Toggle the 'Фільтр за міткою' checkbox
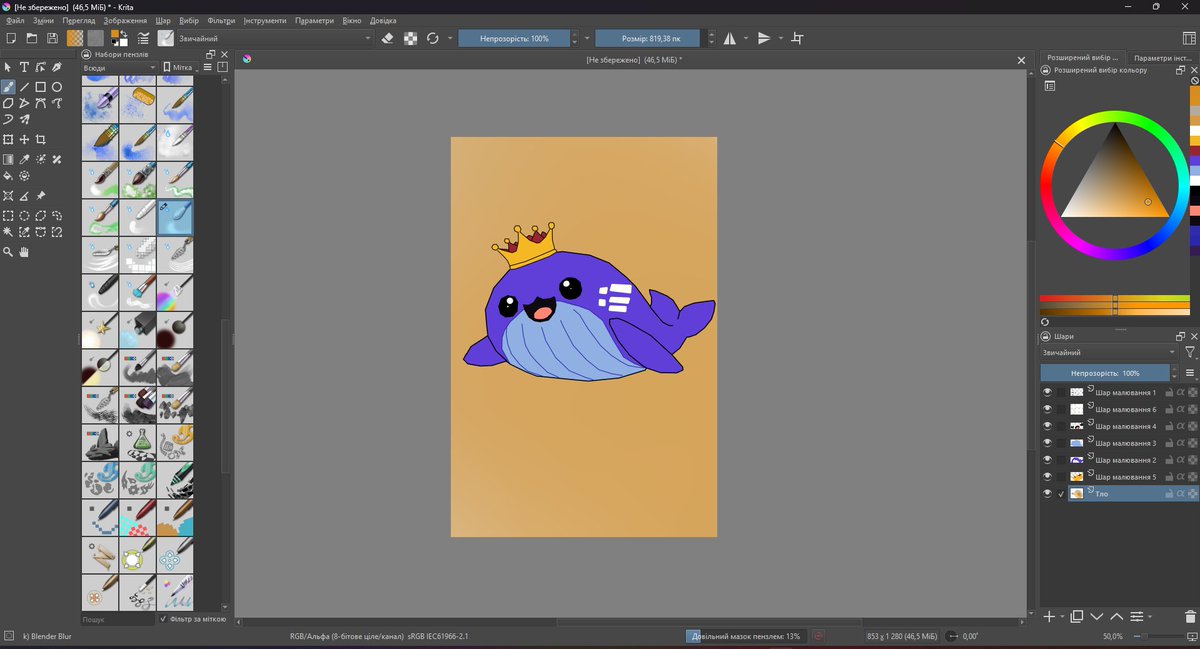1200x649 pixels. (x=164, y=619)
